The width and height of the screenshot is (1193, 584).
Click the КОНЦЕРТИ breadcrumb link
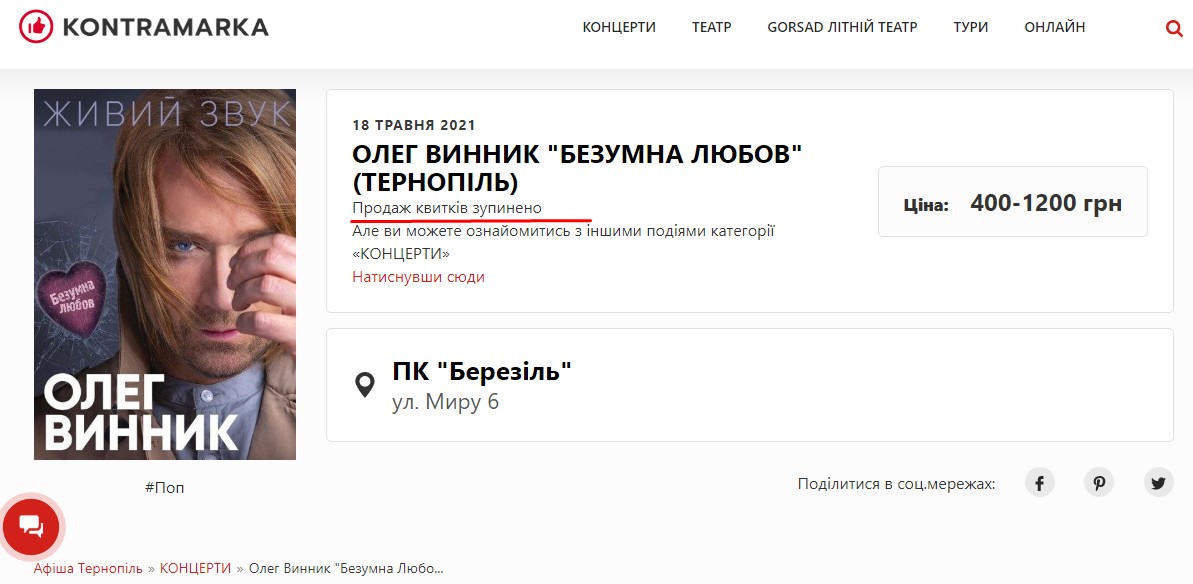(x=196, y=569)
